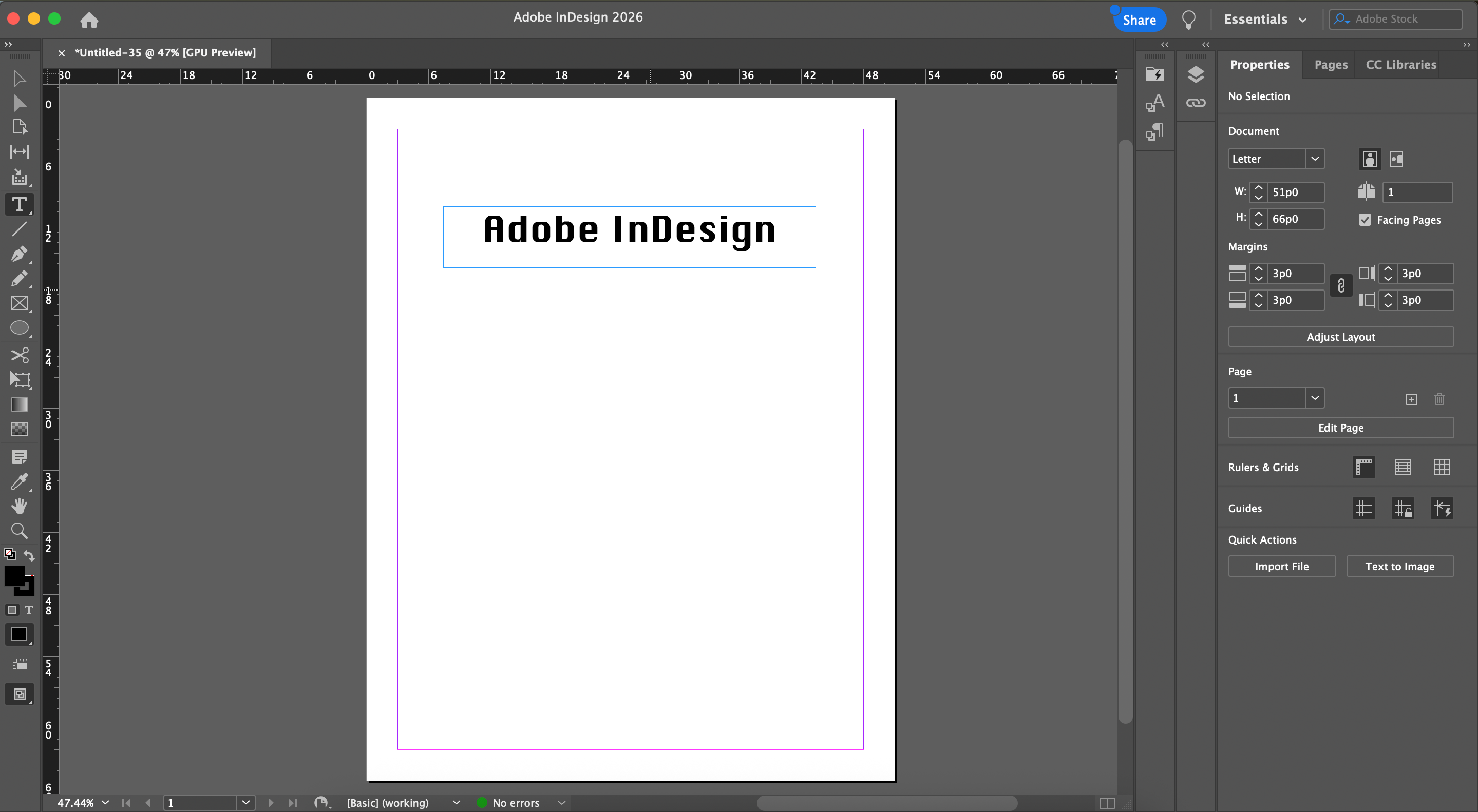Select the Rectangle Frame tool

(19, 303)
